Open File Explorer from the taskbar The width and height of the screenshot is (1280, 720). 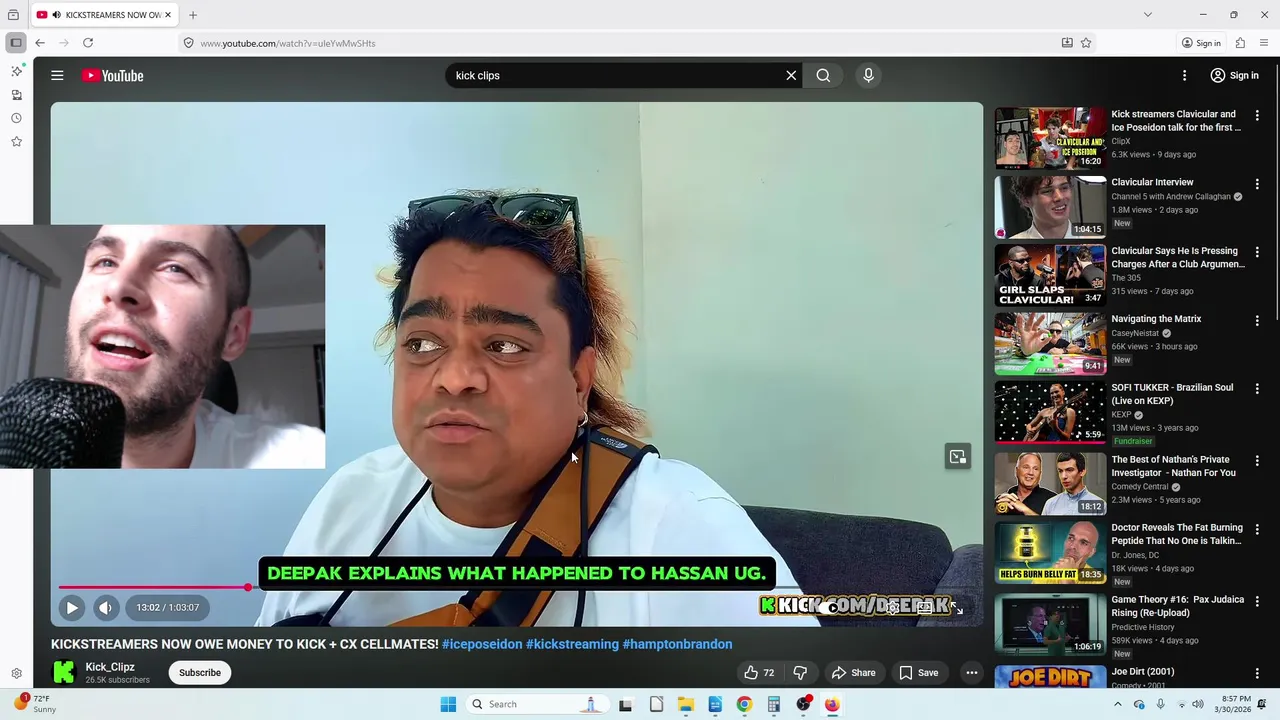pos(685,704)
